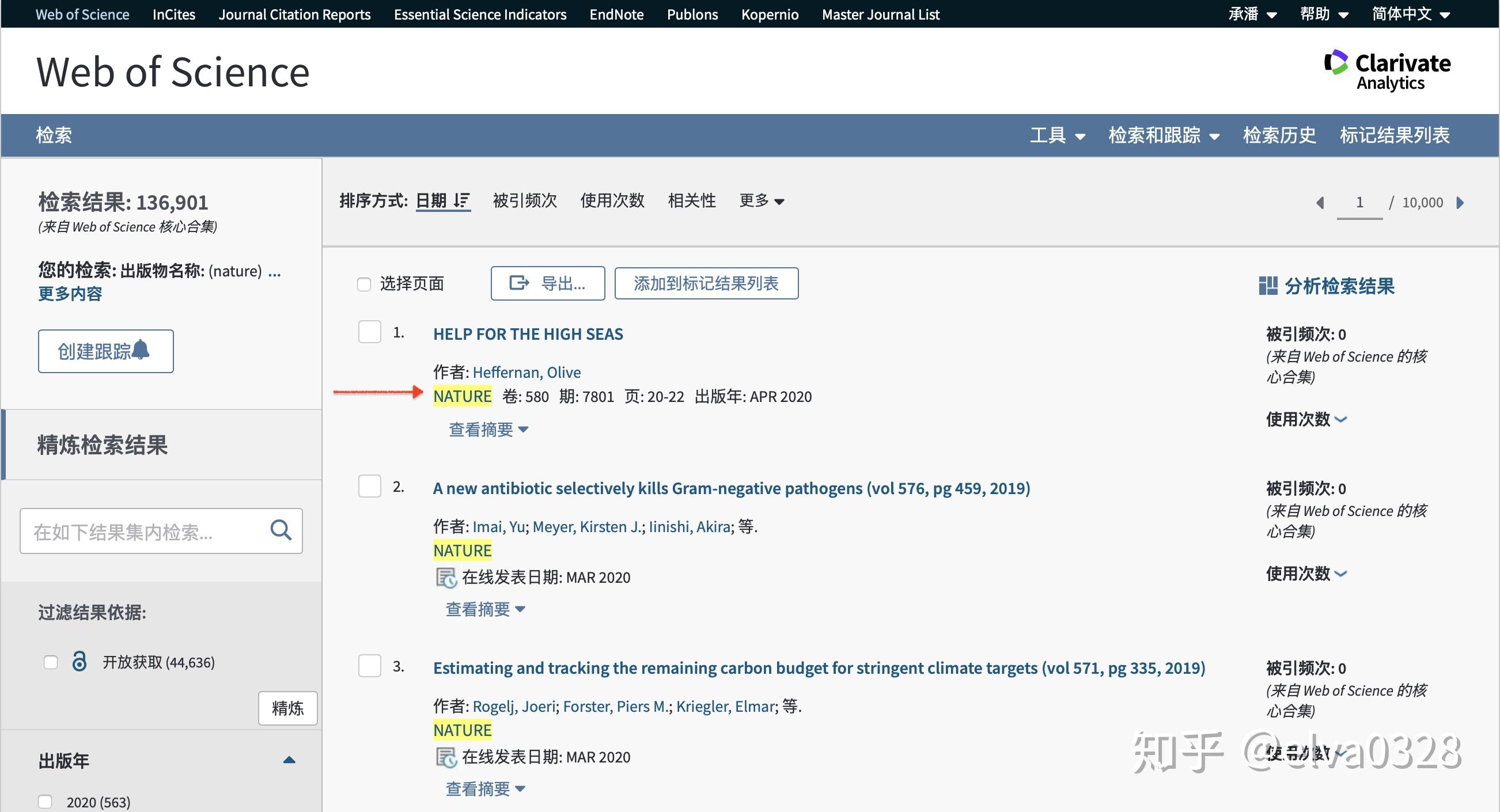Open the new antibiotic Gram-negative pathogens article

732,488
